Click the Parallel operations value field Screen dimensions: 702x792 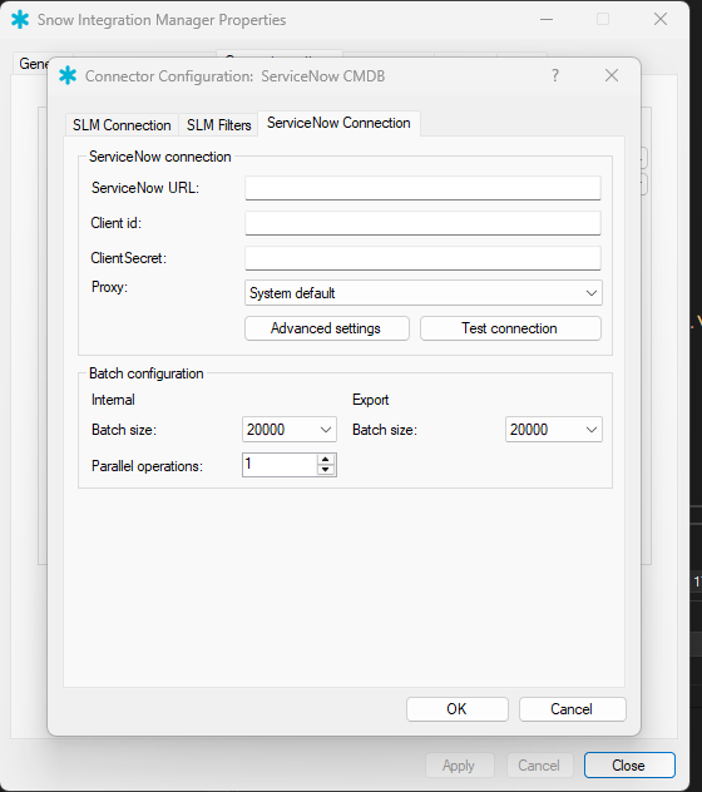pyautogui.click(x=280, y=465)
